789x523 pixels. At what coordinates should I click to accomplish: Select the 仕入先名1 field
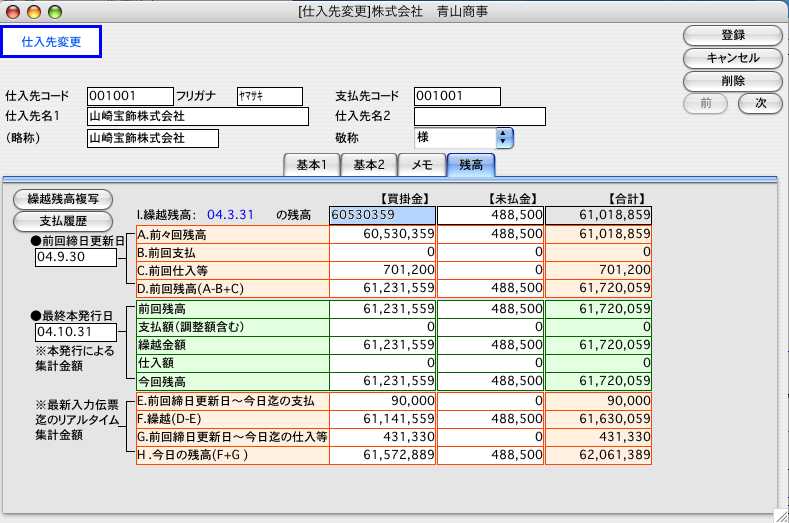(198, 117)
